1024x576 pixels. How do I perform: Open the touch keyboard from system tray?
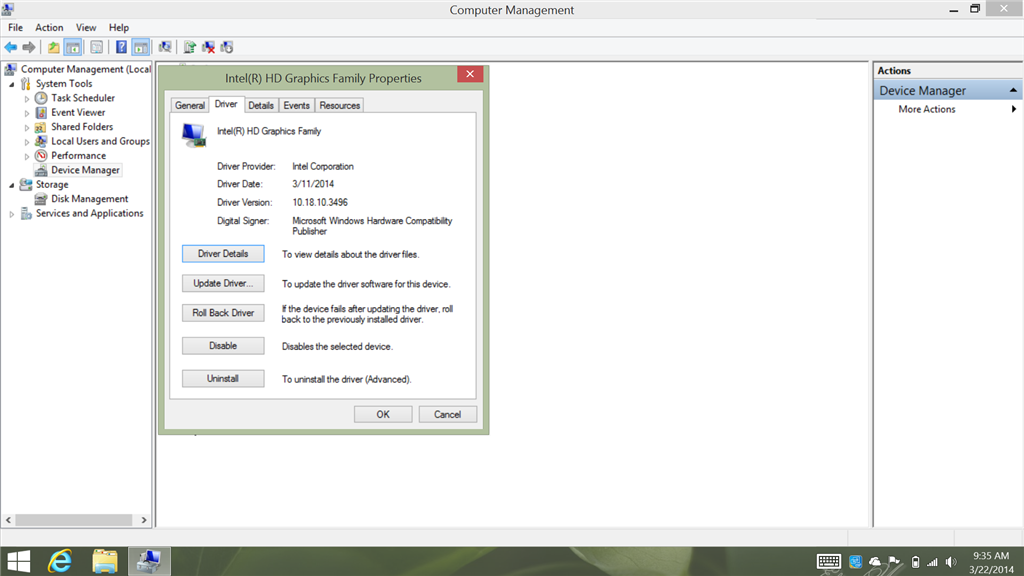pos(829,562)
